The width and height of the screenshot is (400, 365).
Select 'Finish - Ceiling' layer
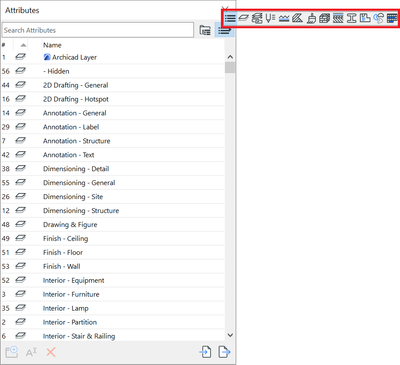tap(113, 239)
